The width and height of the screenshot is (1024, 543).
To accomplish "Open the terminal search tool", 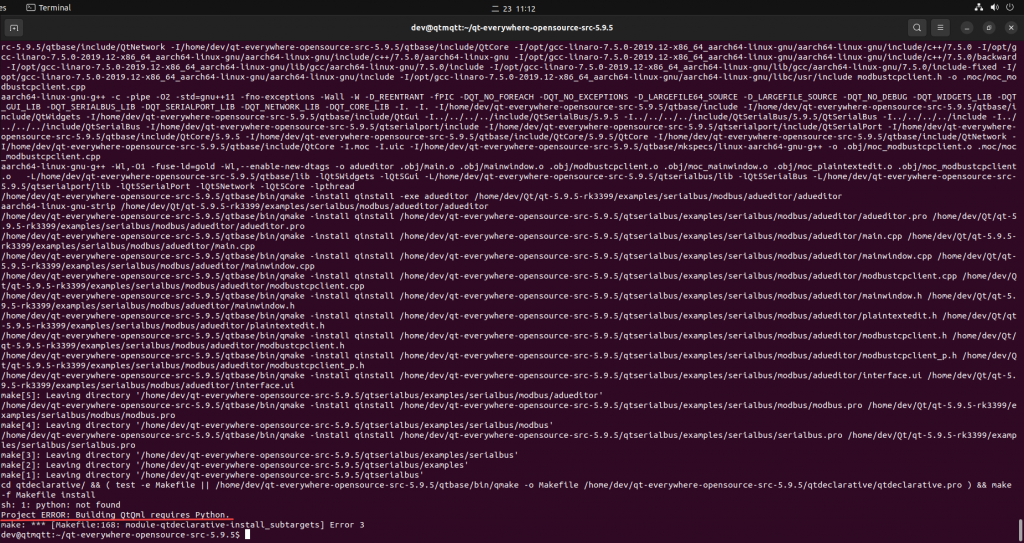I will click(917, 28).
